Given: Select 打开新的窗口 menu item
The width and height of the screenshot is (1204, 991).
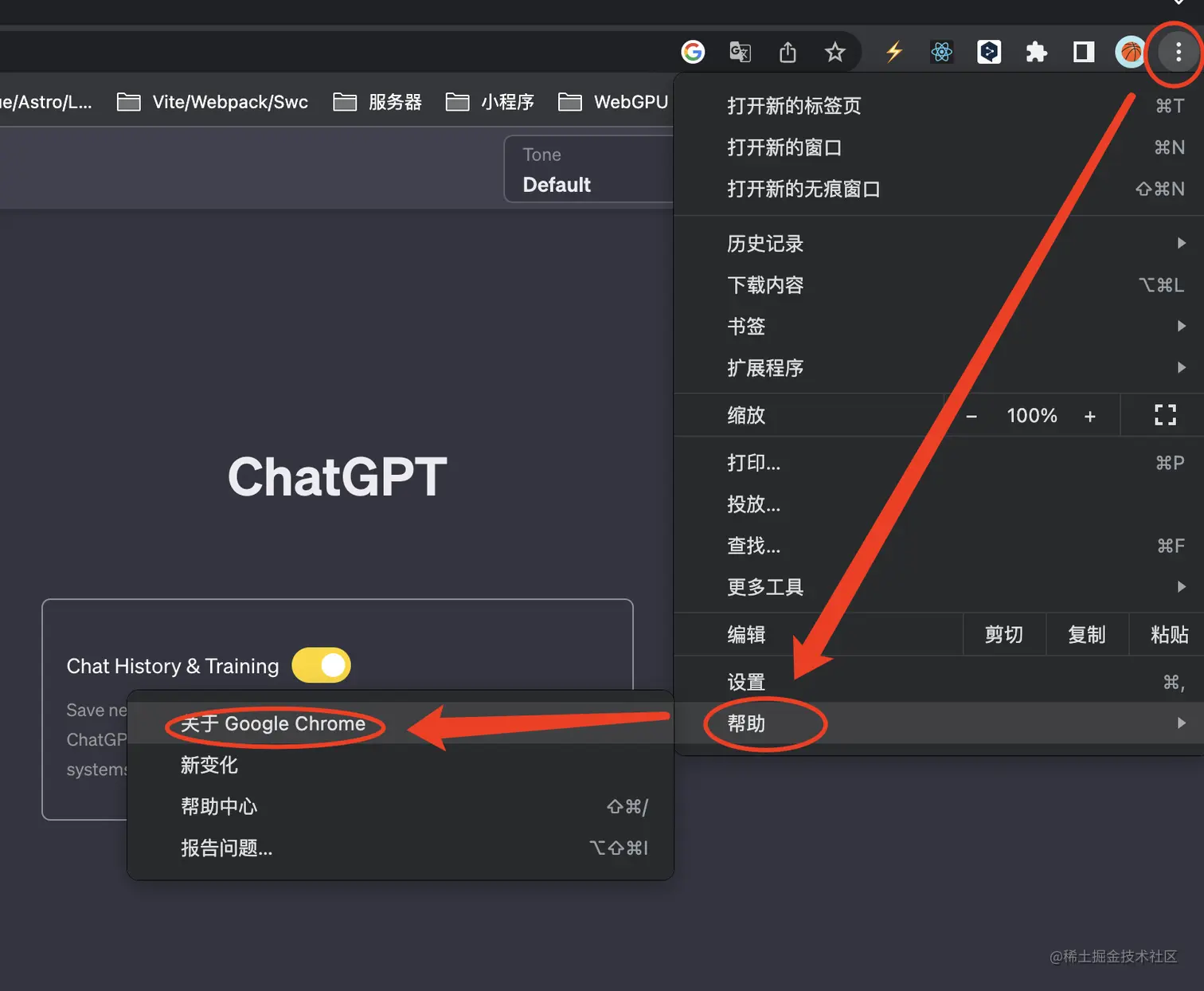Looking at the screenshot, I should [939, 147].
